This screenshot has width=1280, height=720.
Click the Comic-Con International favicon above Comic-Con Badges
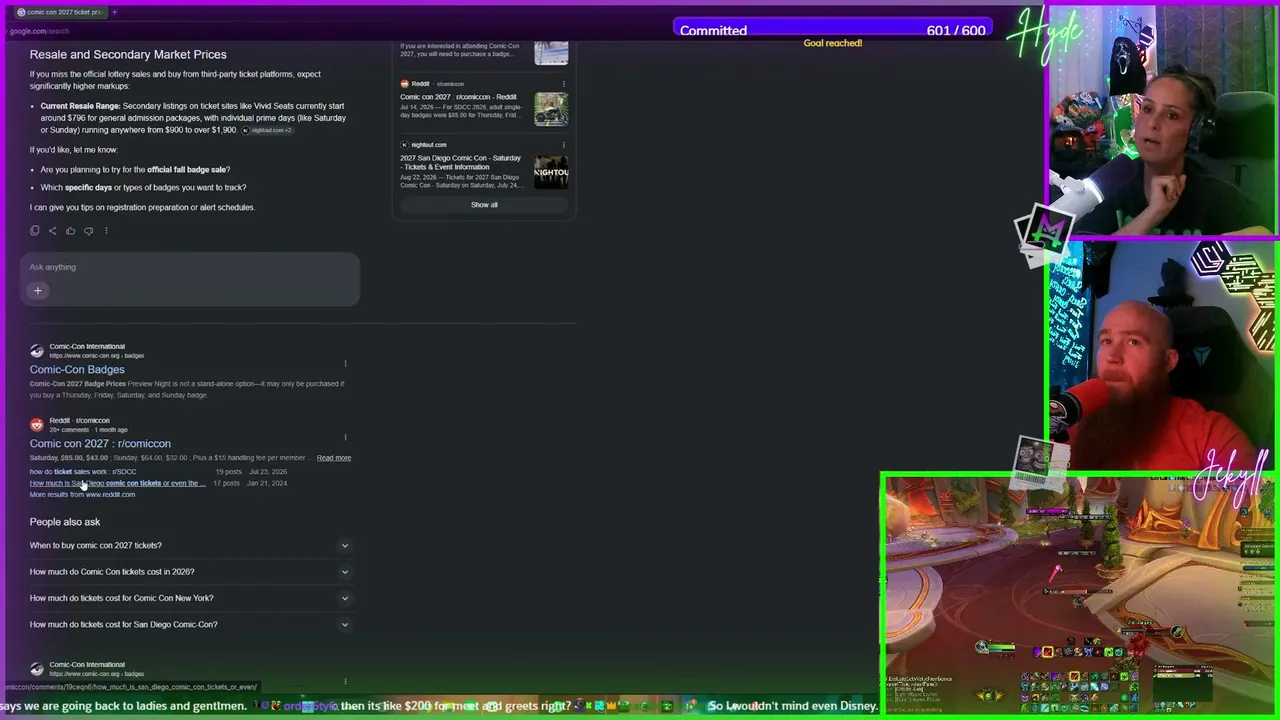(37, 351)
